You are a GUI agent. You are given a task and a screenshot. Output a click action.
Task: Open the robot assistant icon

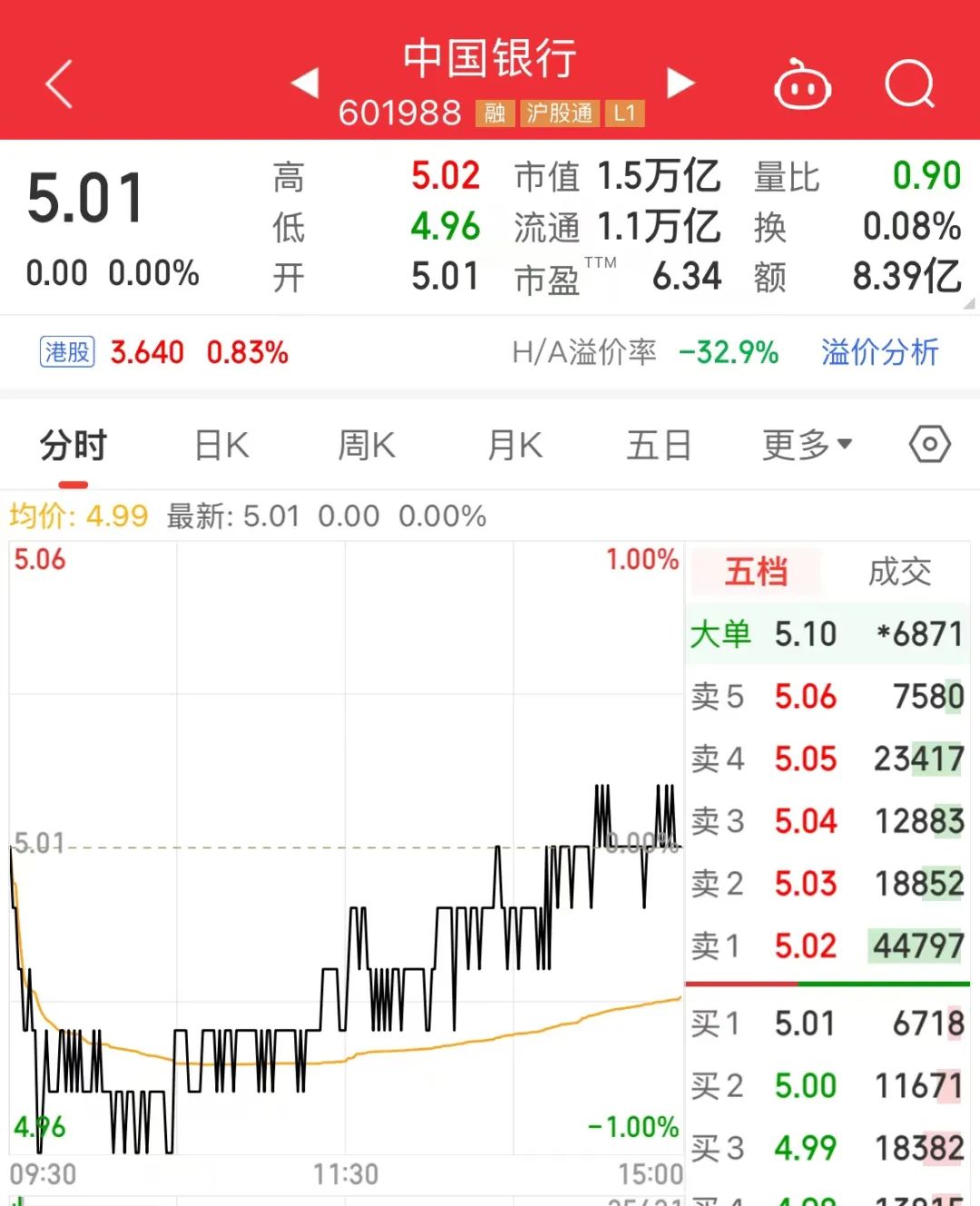[x=802, y=84]
